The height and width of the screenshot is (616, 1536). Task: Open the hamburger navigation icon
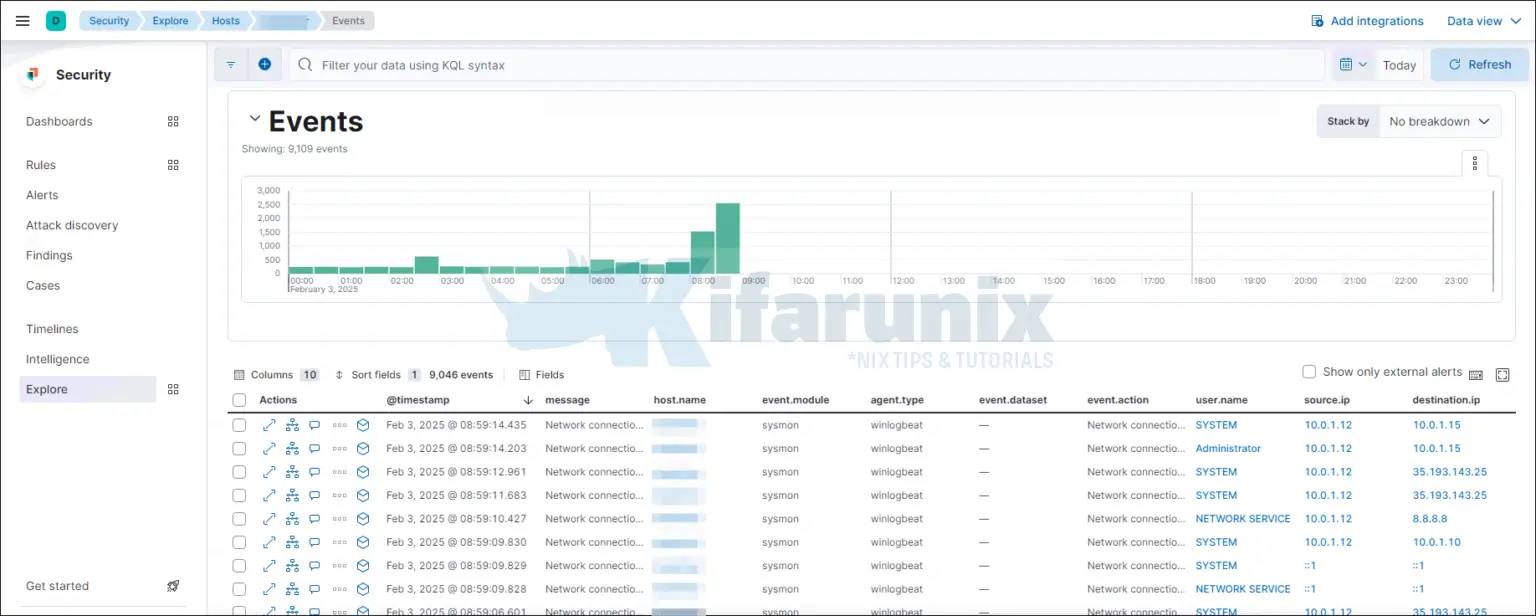point(22,20)
